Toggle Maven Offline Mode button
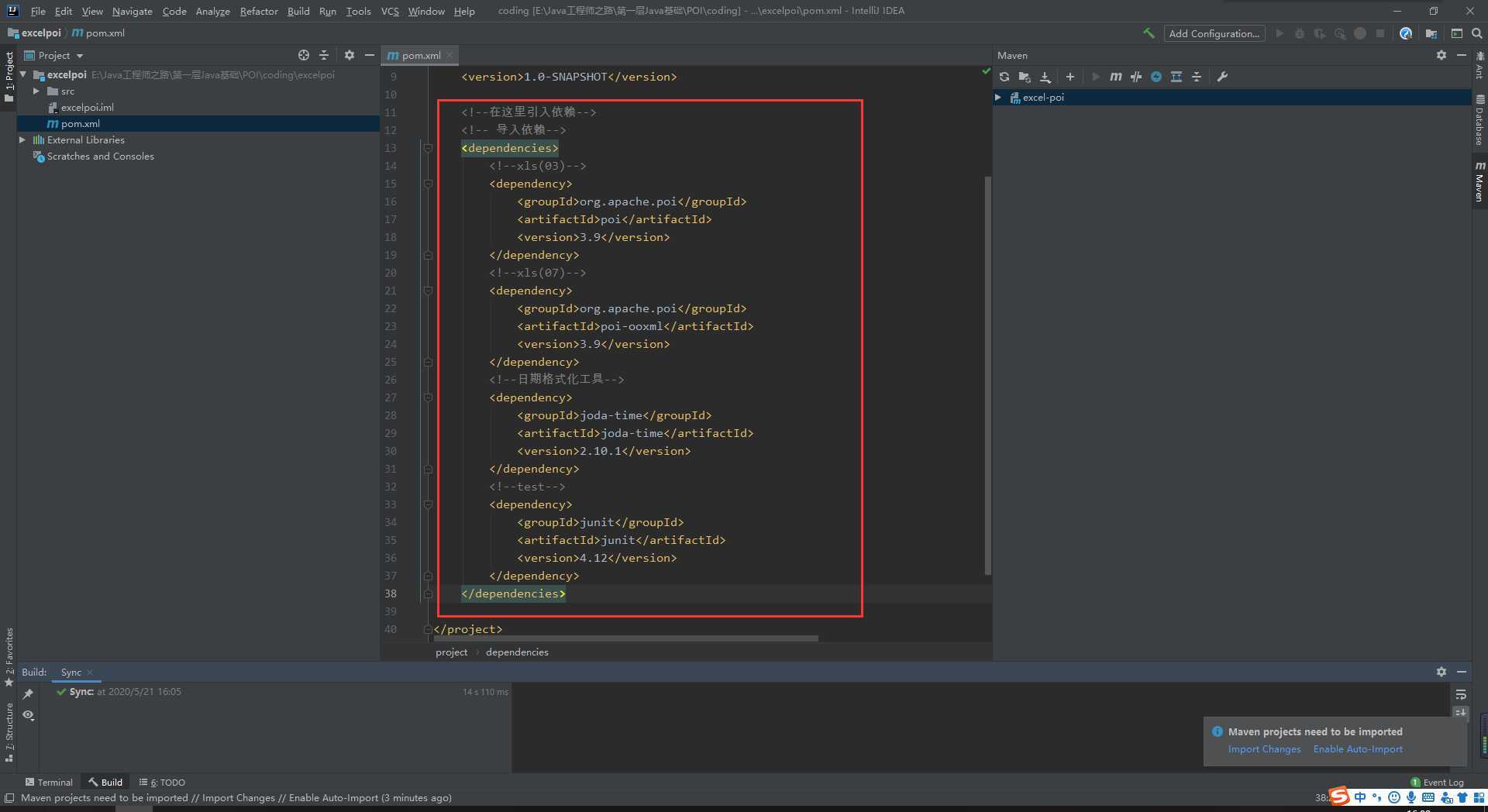Screen dimensions: 1488x812 tap(1135, 77)
